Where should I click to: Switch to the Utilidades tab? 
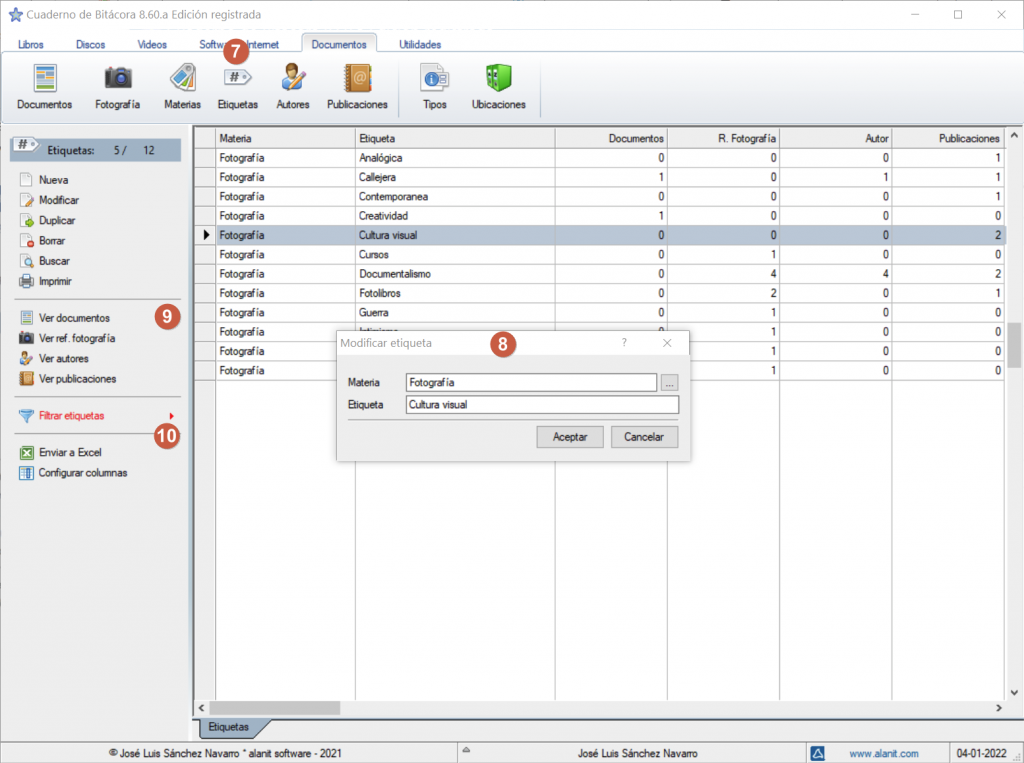[x=420, y=44]
